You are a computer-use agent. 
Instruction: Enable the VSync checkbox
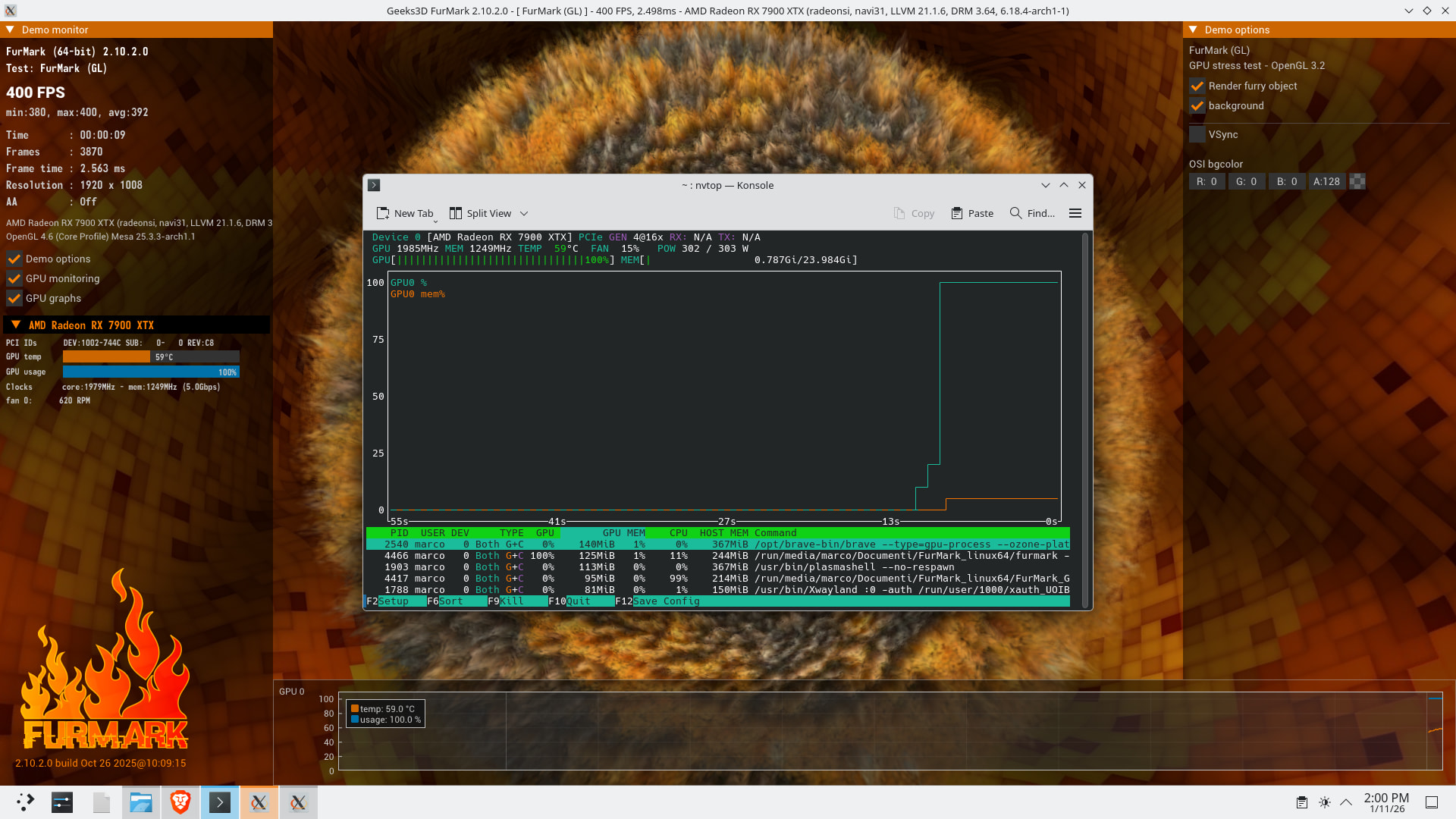pos(1197,134)
